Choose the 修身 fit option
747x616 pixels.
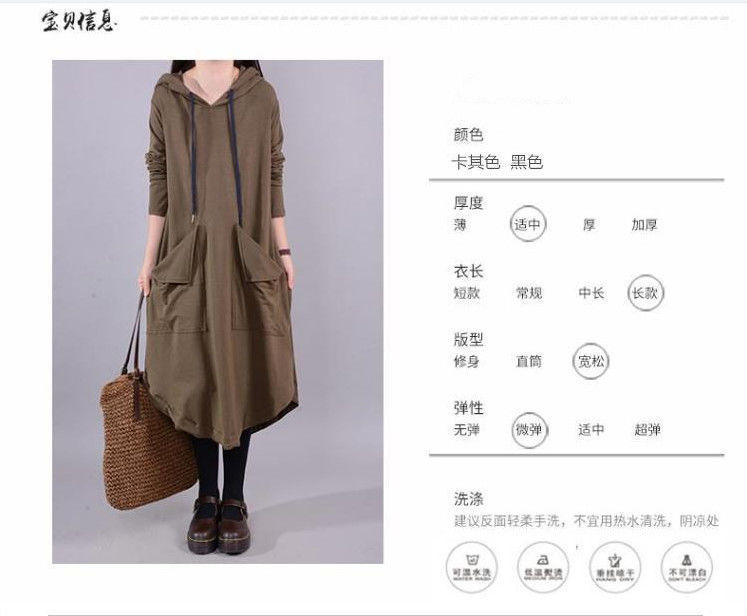coord(466,361)
